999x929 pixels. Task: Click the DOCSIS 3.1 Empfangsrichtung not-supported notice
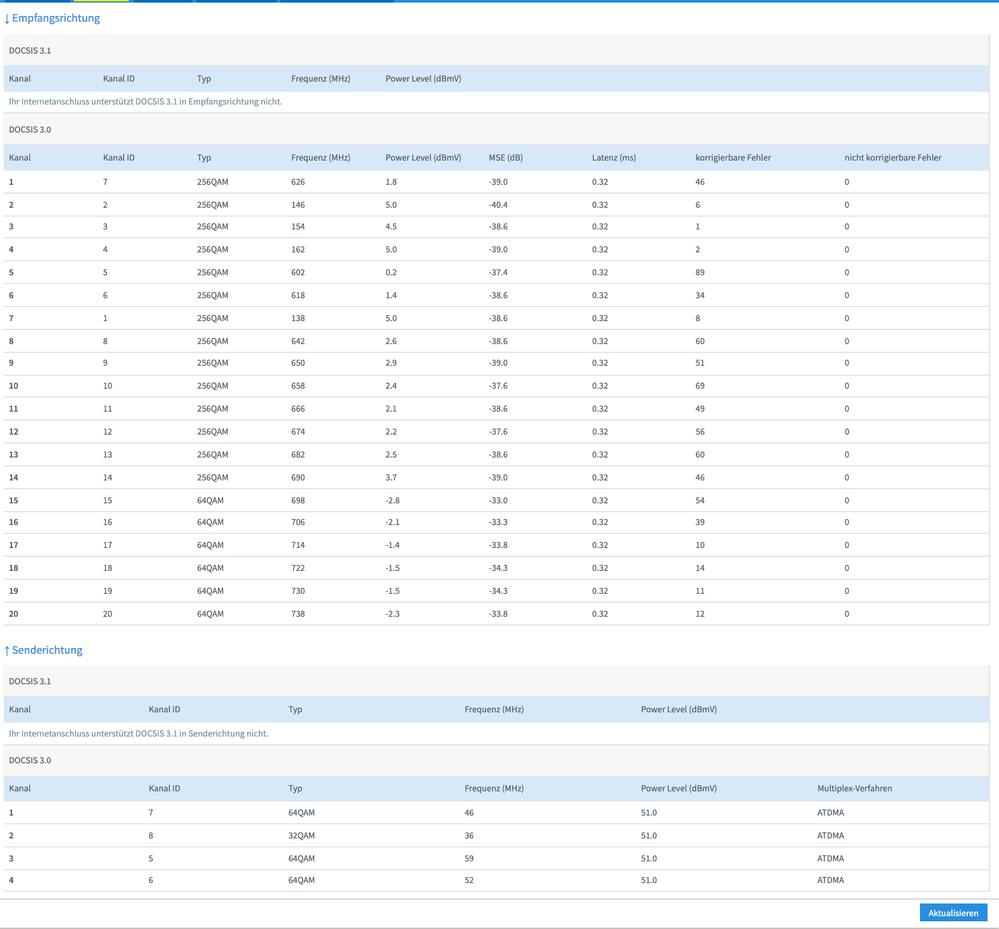tap(145, 101)
